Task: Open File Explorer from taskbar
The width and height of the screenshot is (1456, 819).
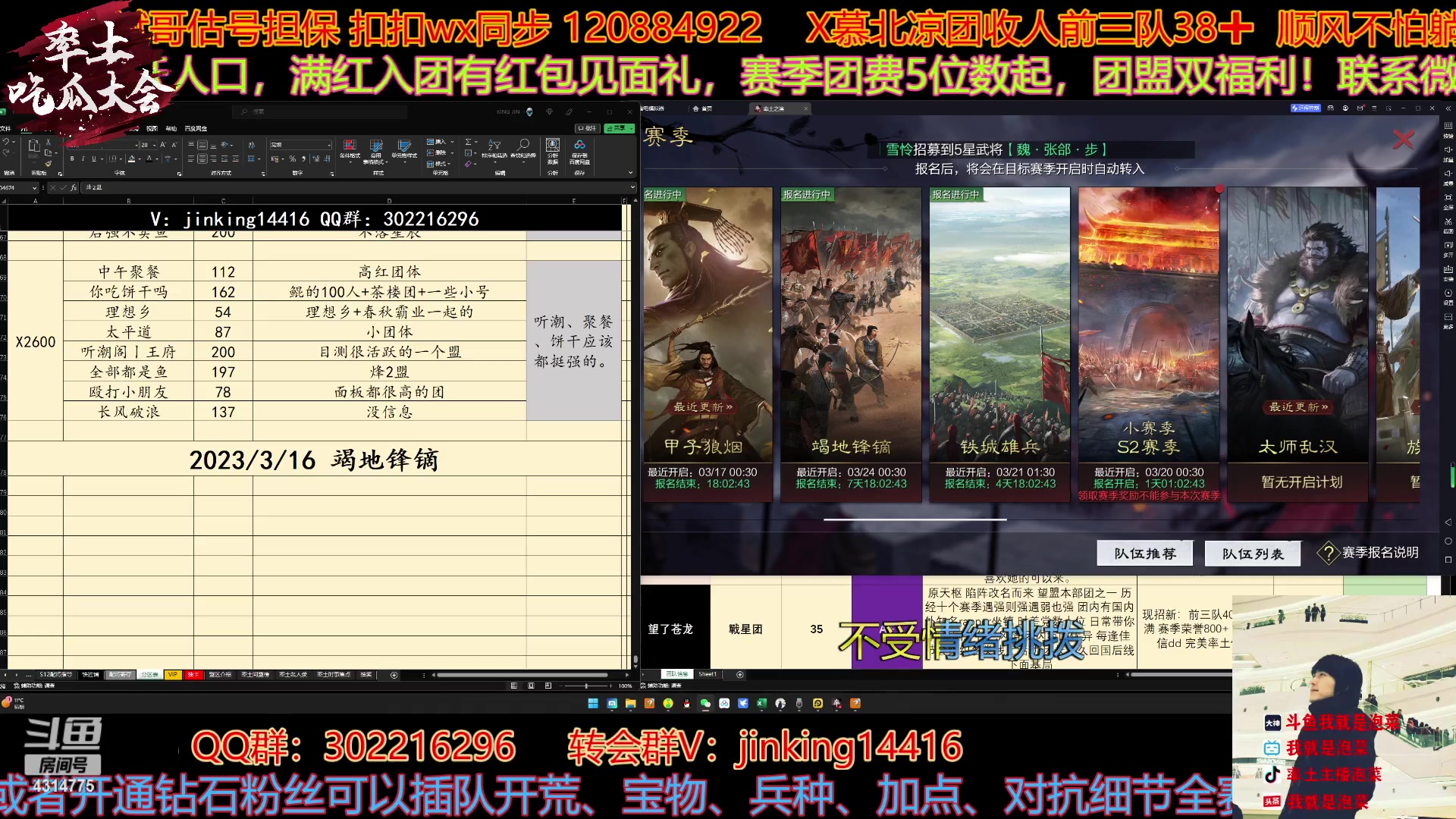Action: click(x=630, y=704)
